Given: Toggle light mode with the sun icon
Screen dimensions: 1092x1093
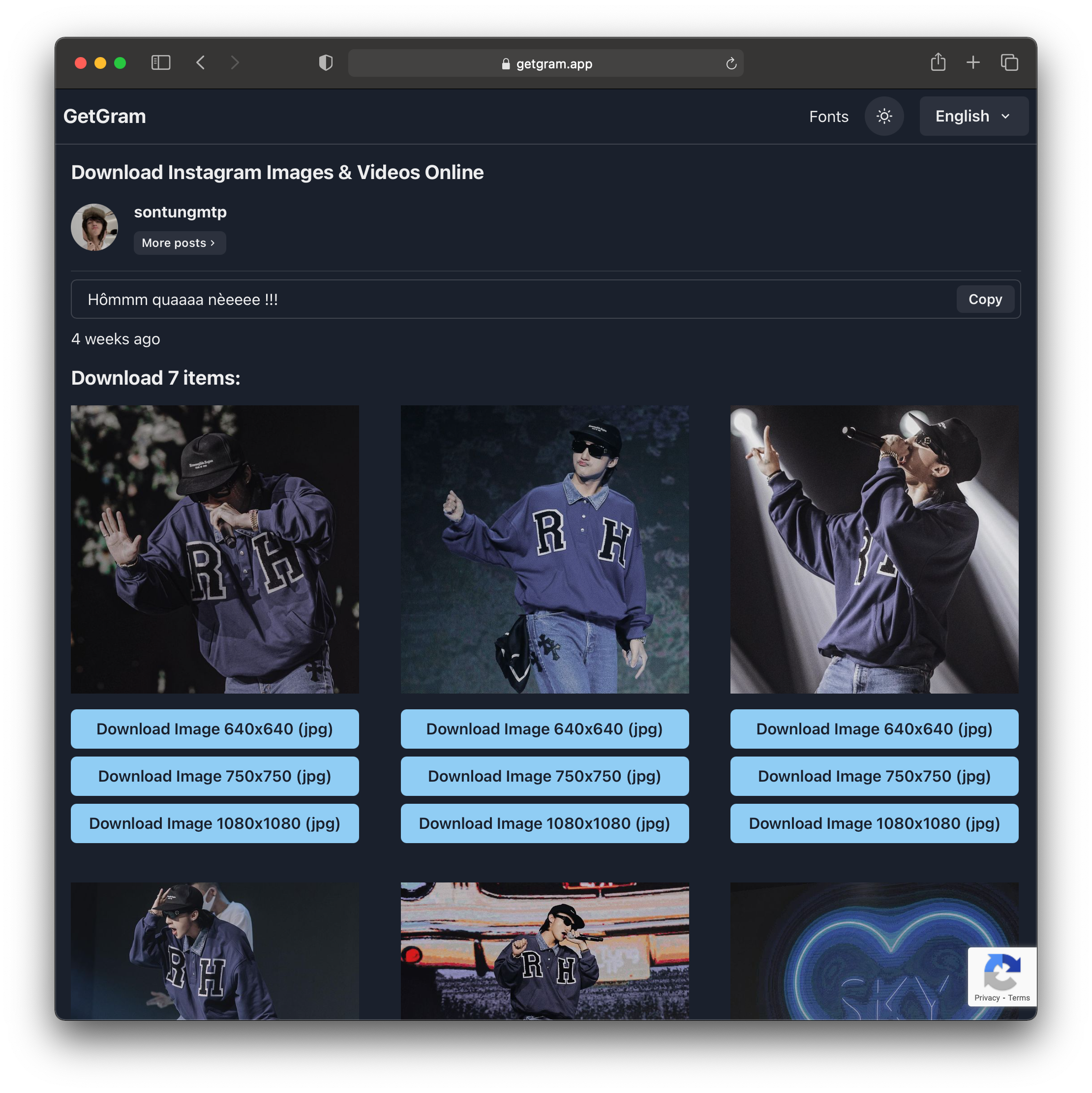Looking at the screenshot, I should (x=884, y=116).
